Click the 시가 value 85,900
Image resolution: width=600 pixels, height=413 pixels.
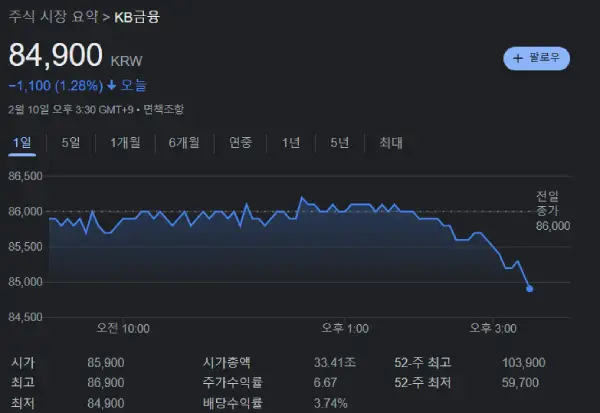tap(106, 362)
